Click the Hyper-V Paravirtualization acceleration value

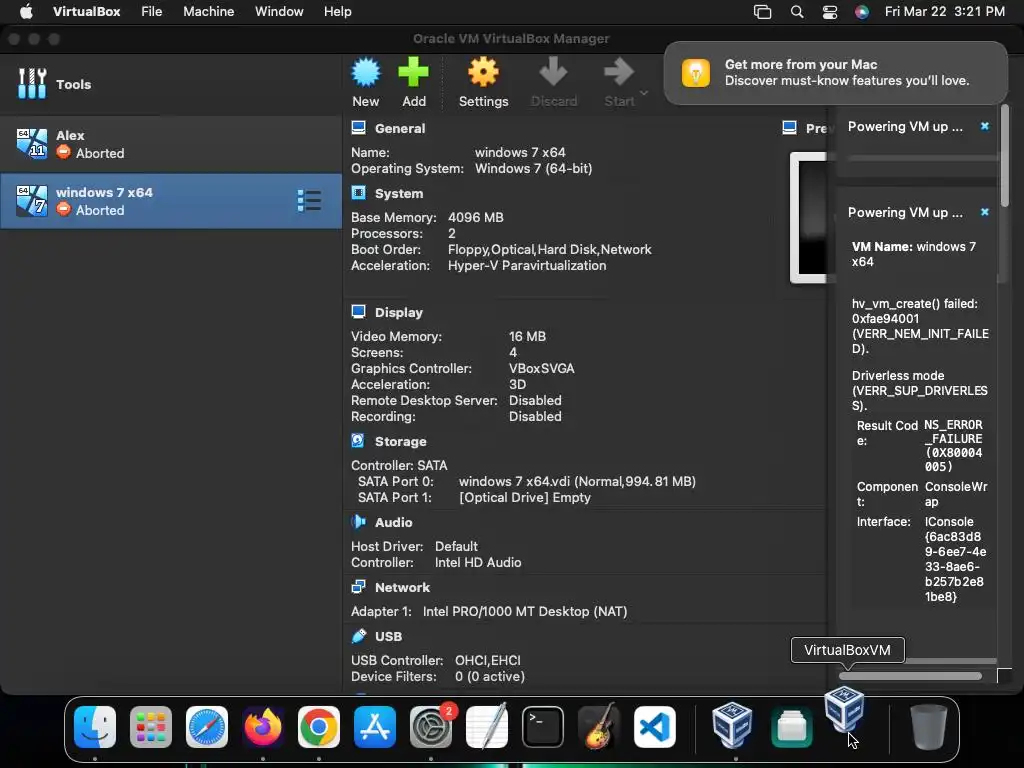[527, 266]
